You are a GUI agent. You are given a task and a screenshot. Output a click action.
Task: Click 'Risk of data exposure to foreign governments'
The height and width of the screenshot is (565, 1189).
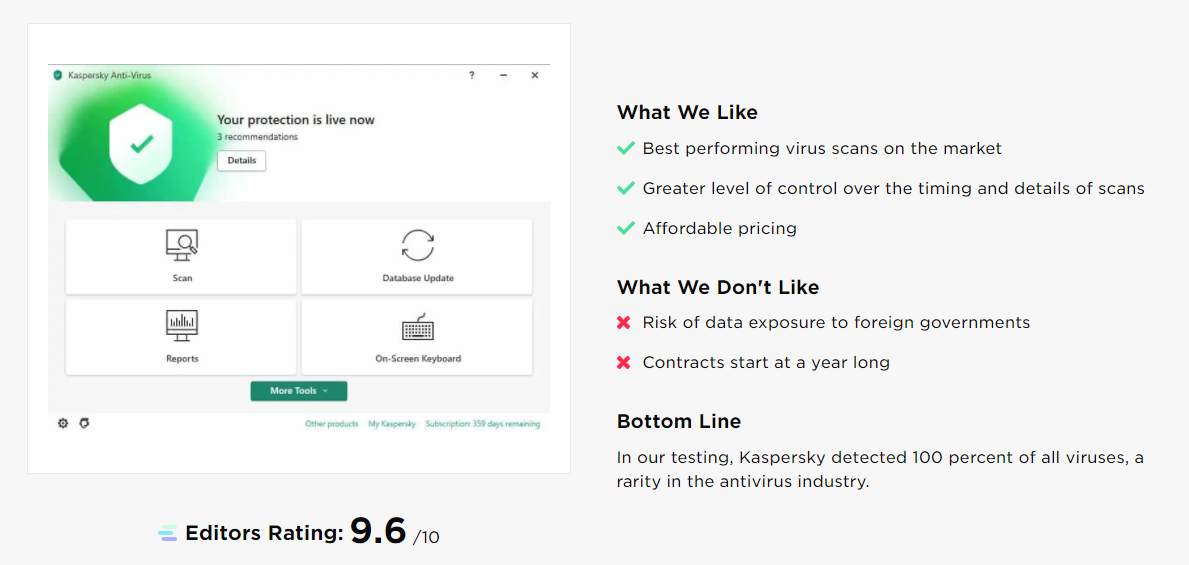[836, 322]
